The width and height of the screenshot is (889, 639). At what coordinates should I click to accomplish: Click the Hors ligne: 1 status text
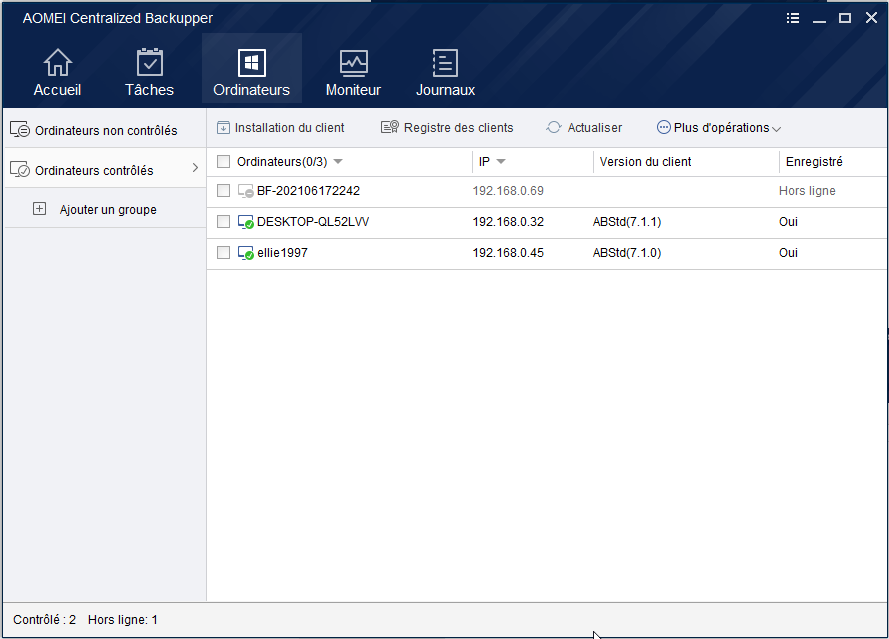click(x=122, y=620)
